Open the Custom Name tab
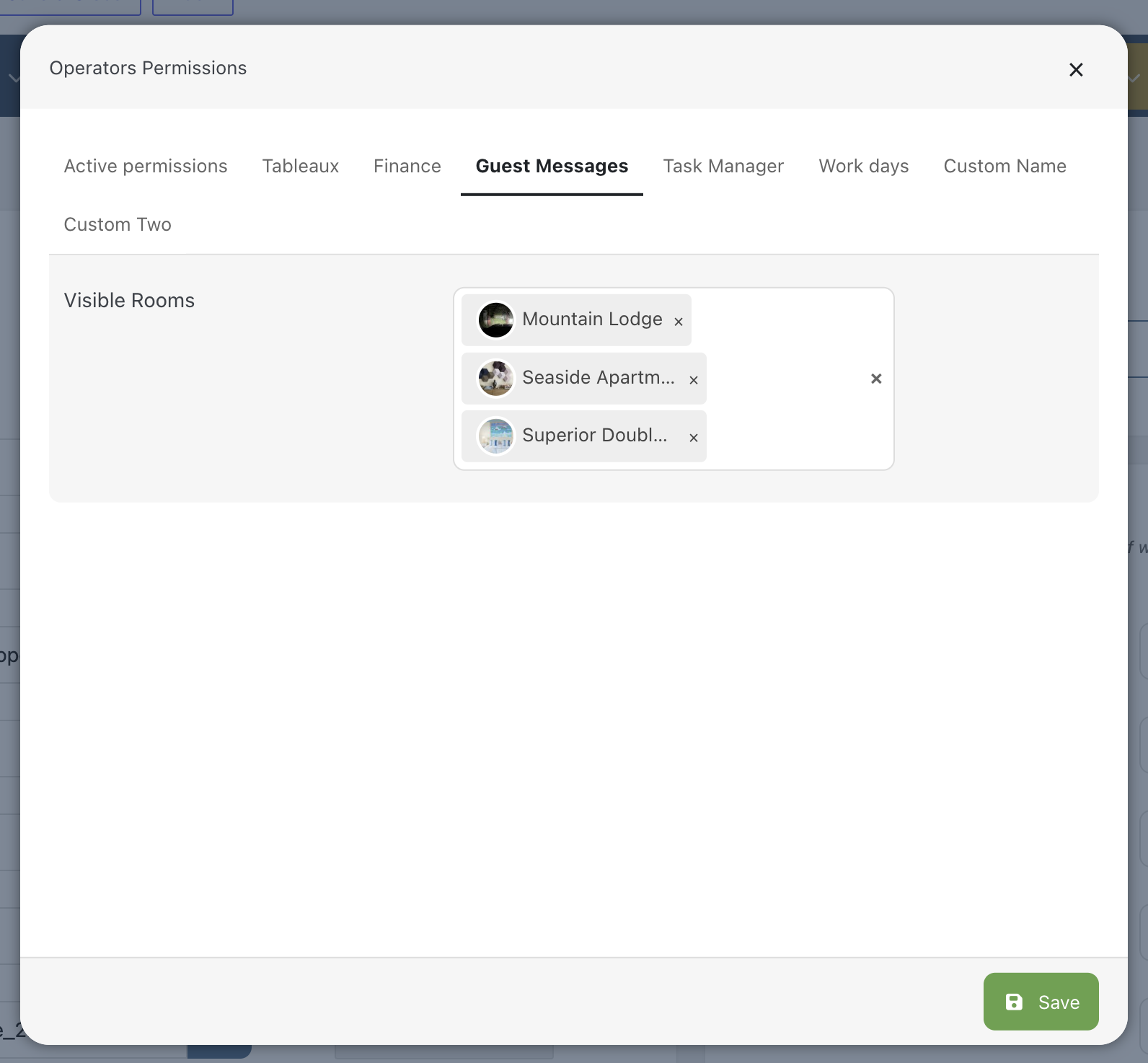The image size is (1148, 1063). [x=1004, y=166]
